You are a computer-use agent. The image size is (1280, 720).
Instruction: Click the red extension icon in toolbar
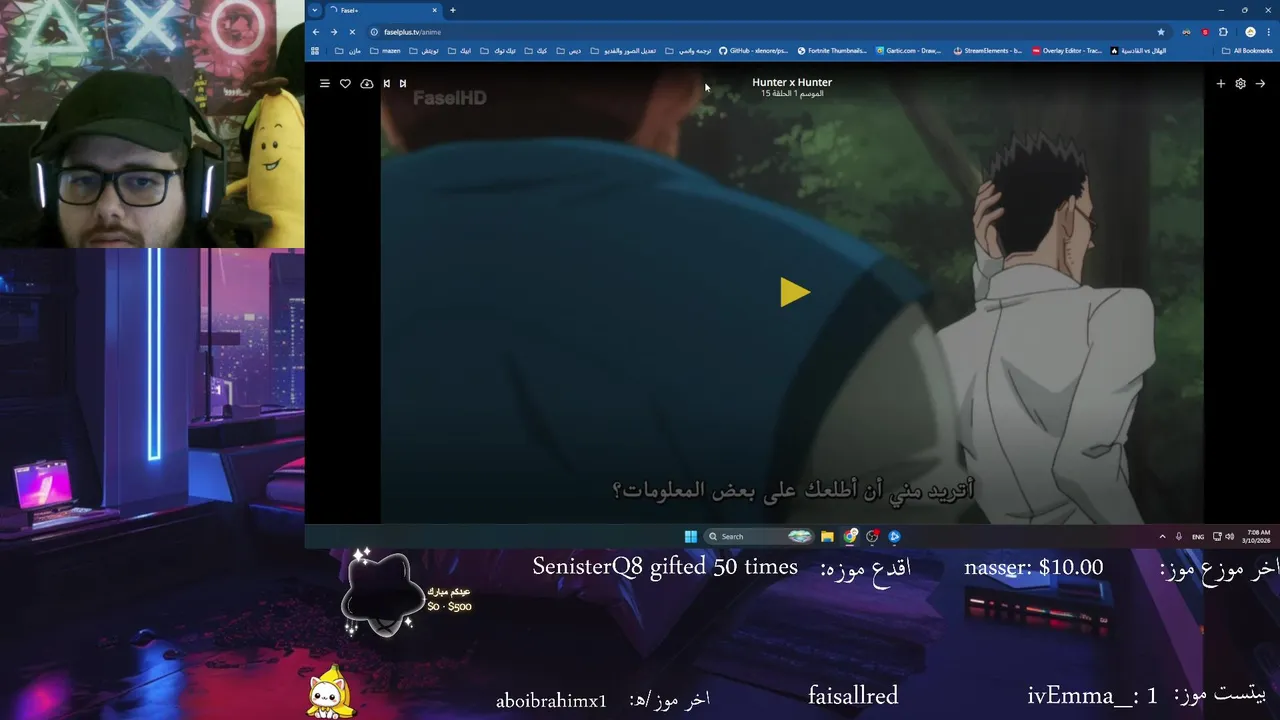(x=1205, y=32)
